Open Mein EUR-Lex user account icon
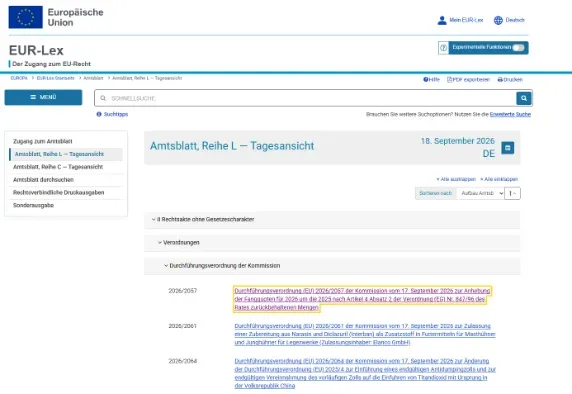 [442, 20]
